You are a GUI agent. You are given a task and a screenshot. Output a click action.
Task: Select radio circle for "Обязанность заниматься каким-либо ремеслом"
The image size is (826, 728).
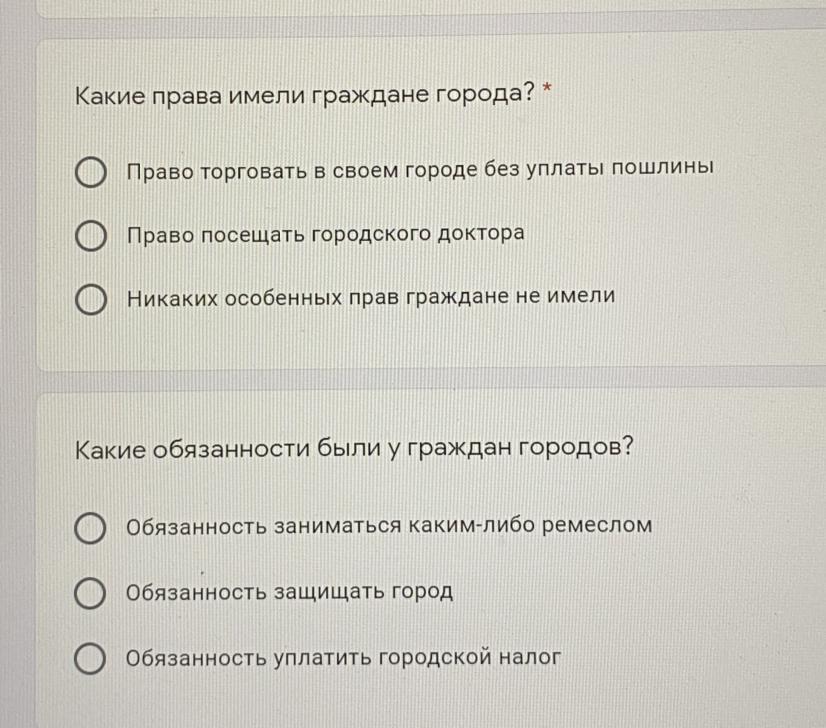click(90, 528)
